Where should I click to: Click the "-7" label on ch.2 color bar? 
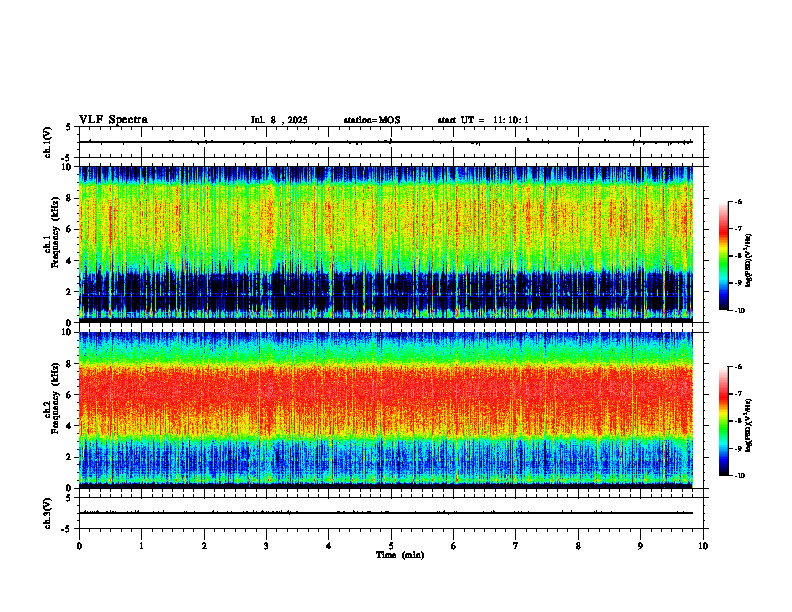(x=739, y=394)
